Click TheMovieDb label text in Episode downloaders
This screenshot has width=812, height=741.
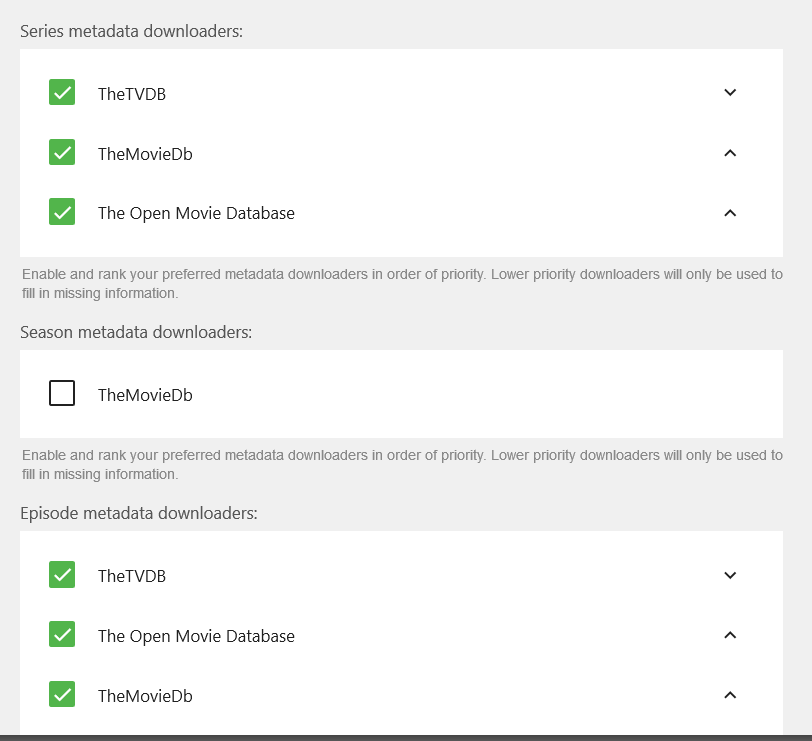[x=145, y=696]
